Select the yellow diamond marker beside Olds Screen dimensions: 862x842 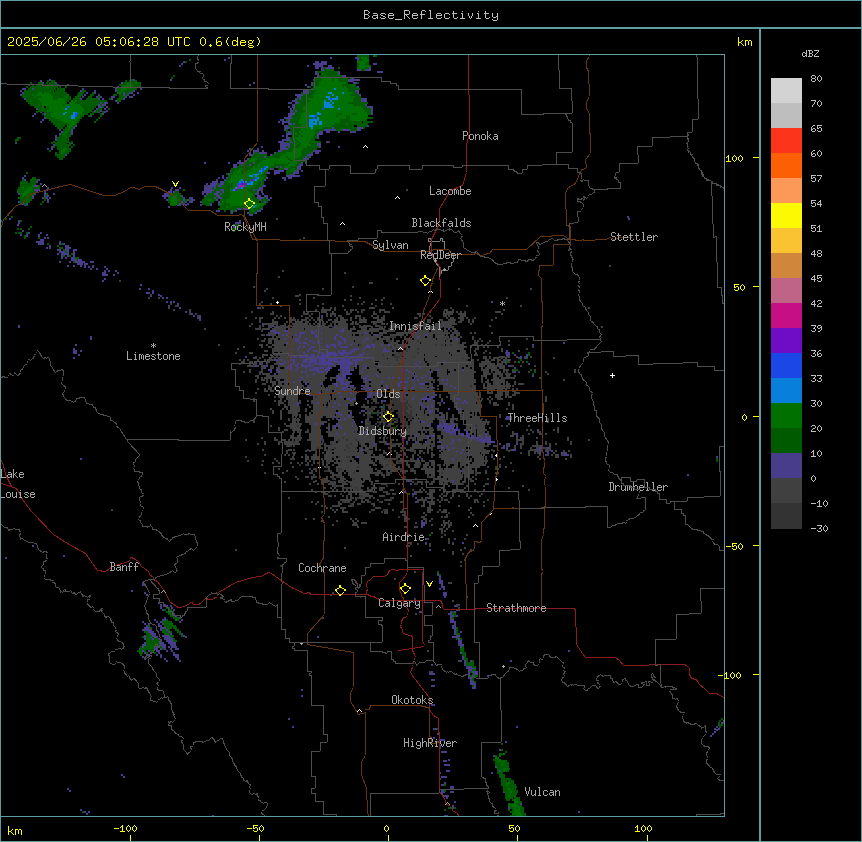pos(388,416)
